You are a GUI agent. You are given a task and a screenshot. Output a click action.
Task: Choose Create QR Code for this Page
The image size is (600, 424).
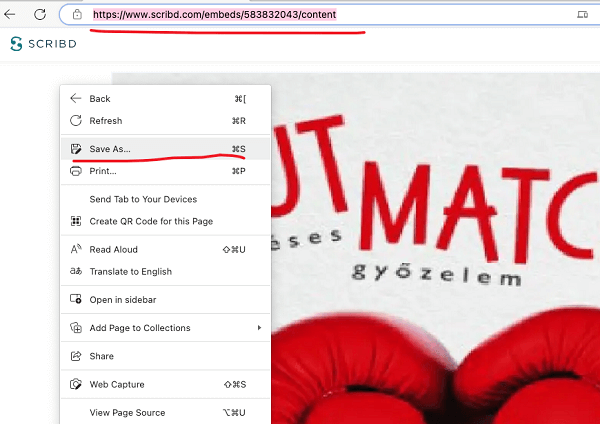tap(165, 221)
